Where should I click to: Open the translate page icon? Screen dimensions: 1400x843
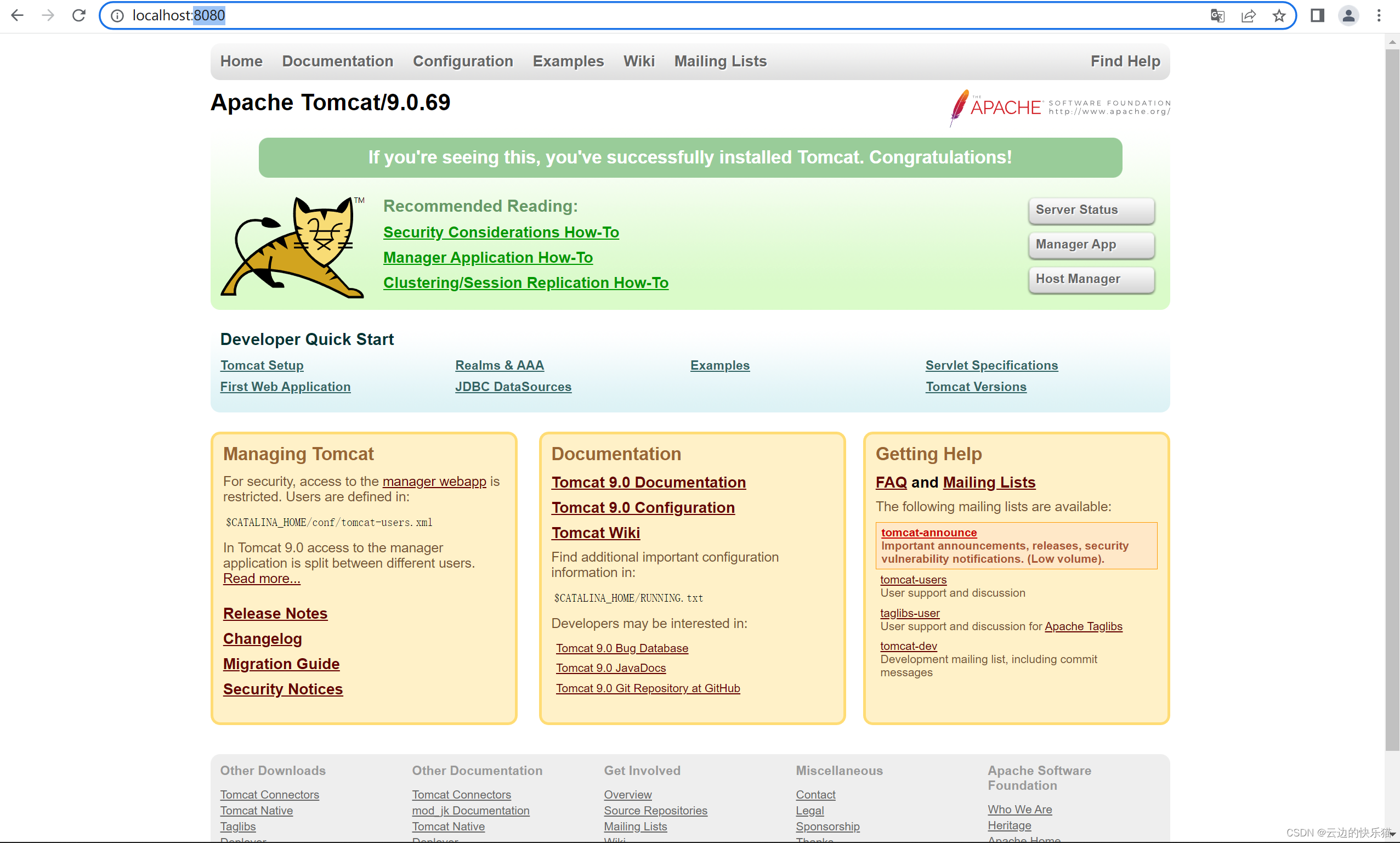tap(1217, 16)
